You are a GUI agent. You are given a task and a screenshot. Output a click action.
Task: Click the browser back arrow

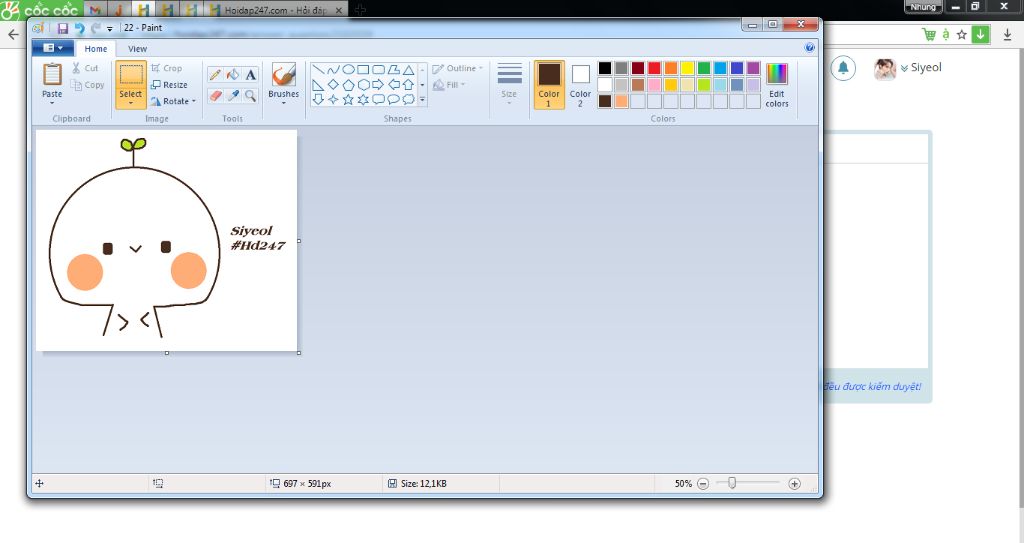(13, 35)
